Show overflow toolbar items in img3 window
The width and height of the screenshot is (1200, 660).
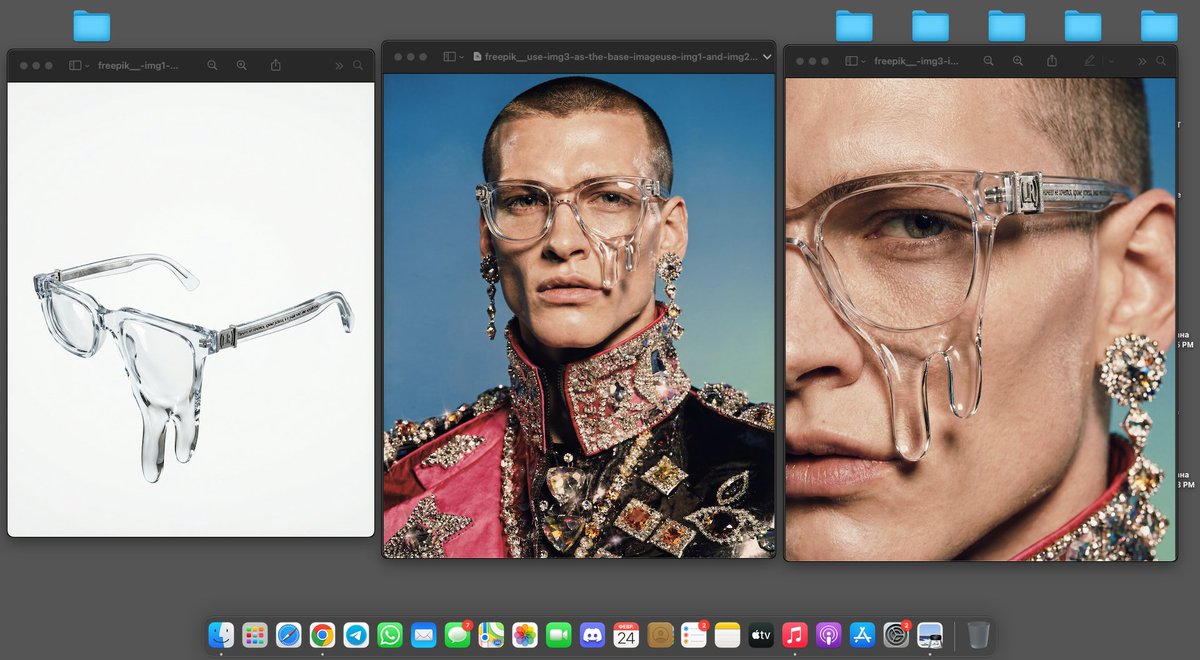click(1141, 61)
